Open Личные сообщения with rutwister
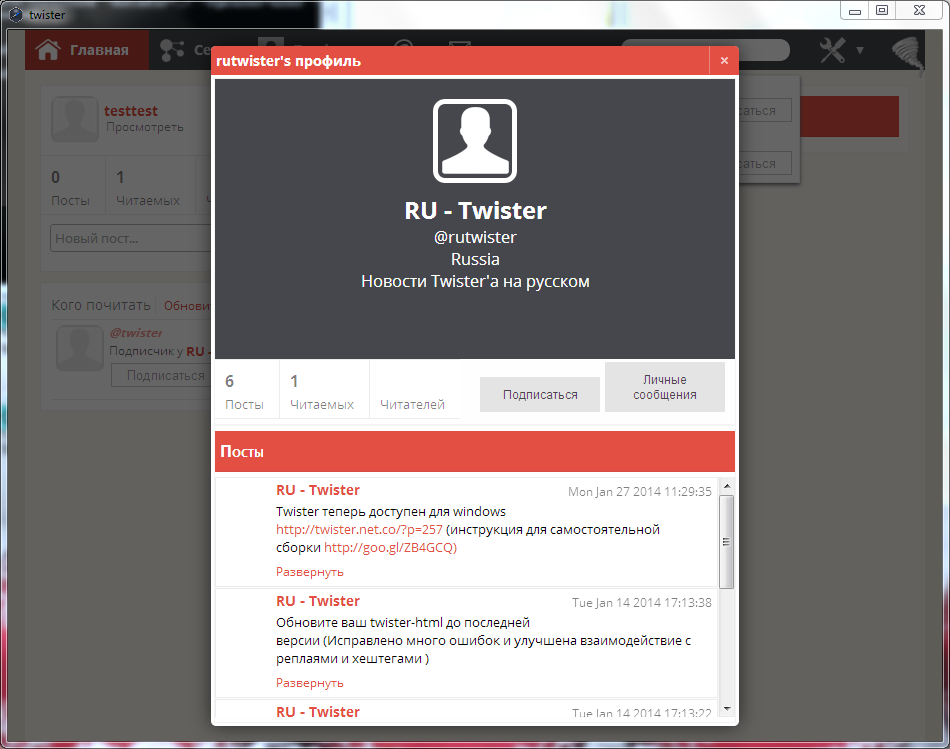This screenshot has height=749, width=950. point(665,387)
